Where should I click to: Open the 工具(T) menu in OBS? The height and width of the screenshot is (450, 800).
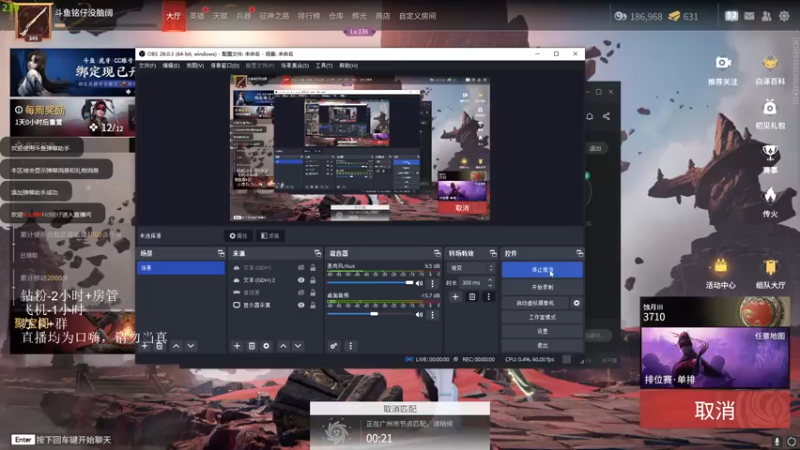324,66
